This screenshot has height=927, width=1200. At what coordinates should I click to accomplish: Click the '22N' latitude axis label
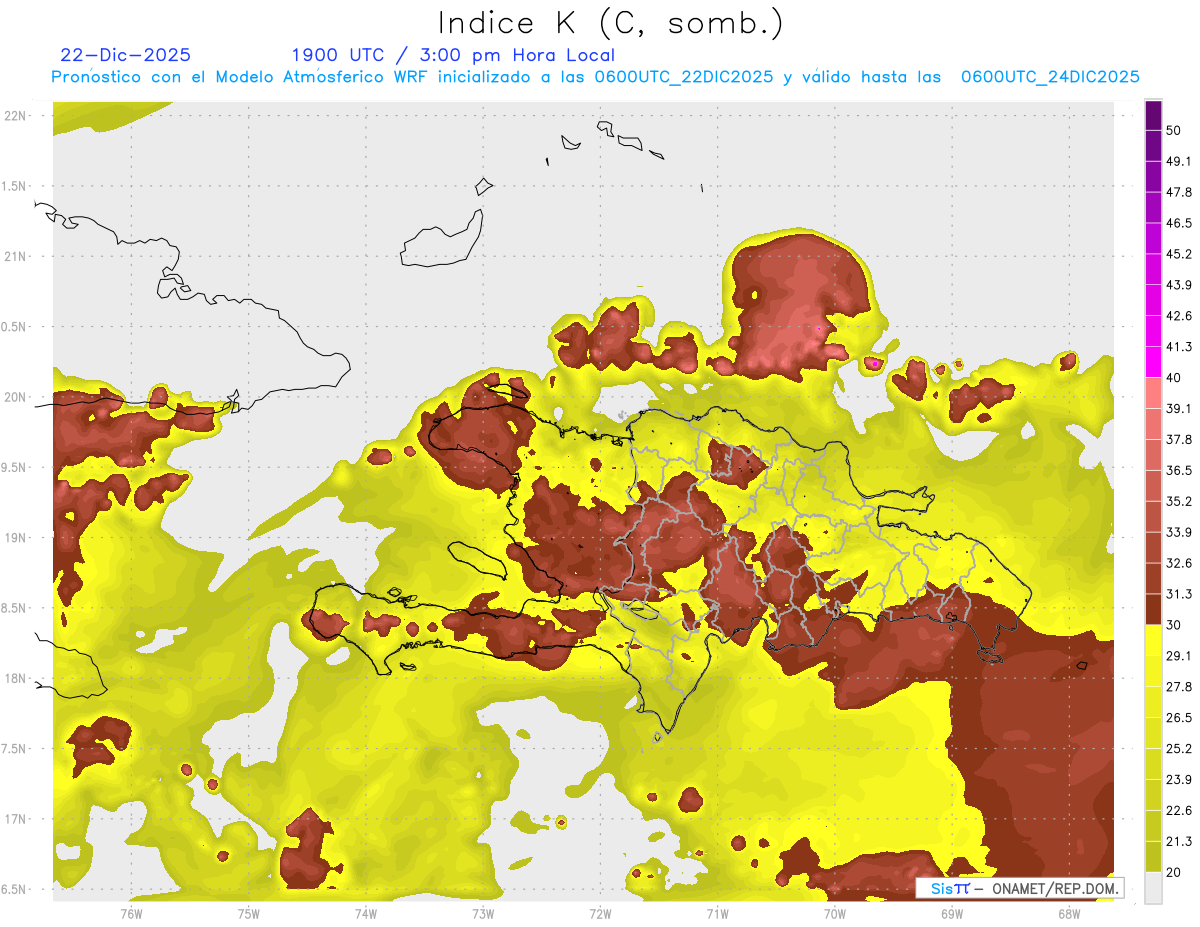click(15, 116)
